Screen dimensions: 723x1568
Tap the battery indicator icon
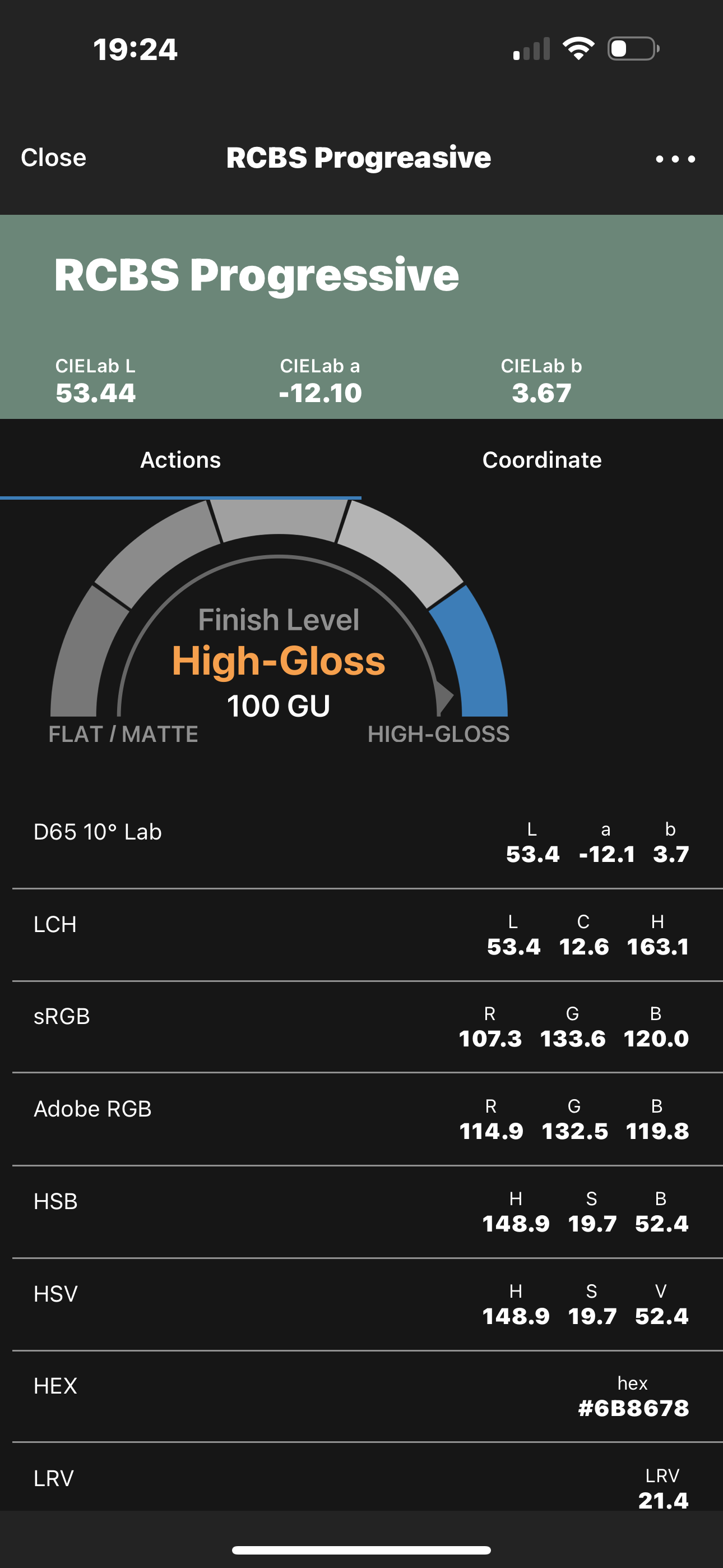point(633,49)
